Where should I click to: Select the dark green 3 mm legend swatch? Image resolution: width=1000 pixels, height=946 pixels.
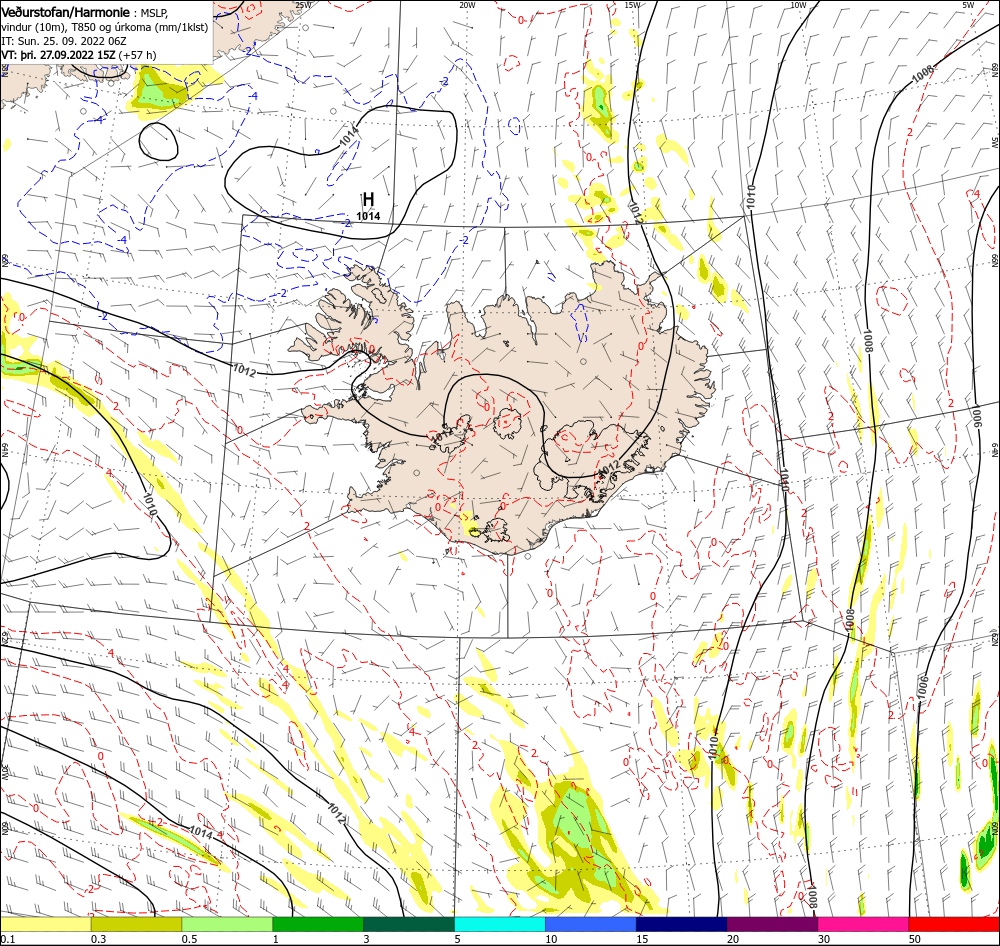tap(409, 924)
